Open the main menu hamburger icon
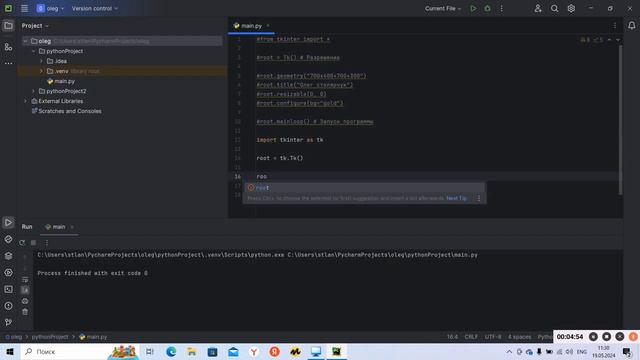 click(x=24, y=8)
